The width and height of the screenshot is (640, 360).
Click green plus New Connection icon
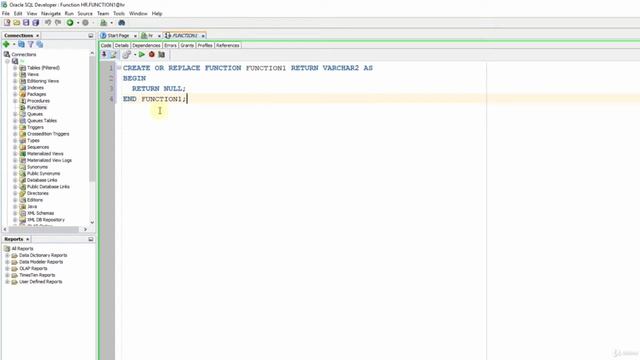tap(6, 44)
